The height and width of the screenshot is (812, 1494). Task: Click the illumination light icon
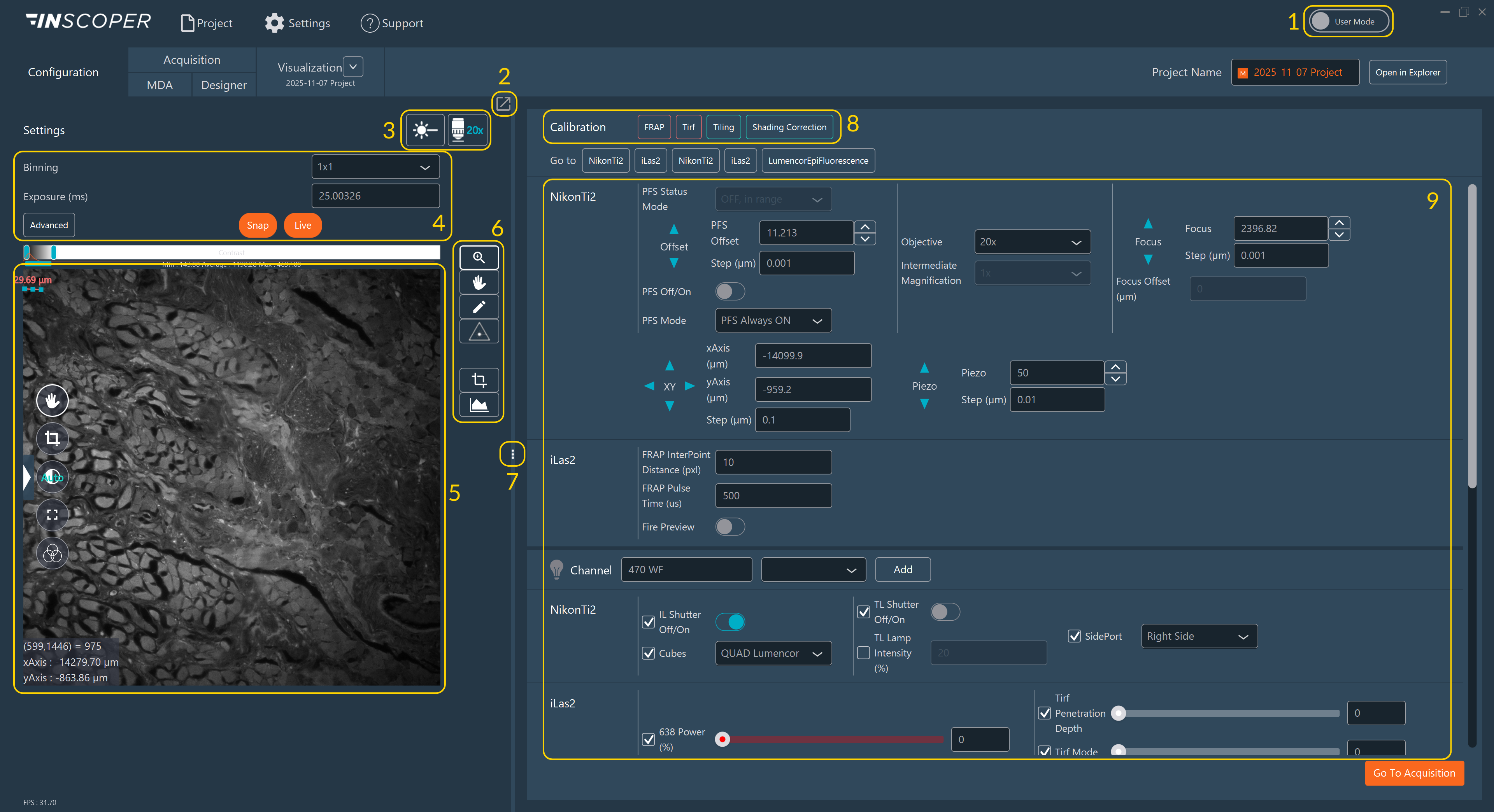tap(424, 130)
